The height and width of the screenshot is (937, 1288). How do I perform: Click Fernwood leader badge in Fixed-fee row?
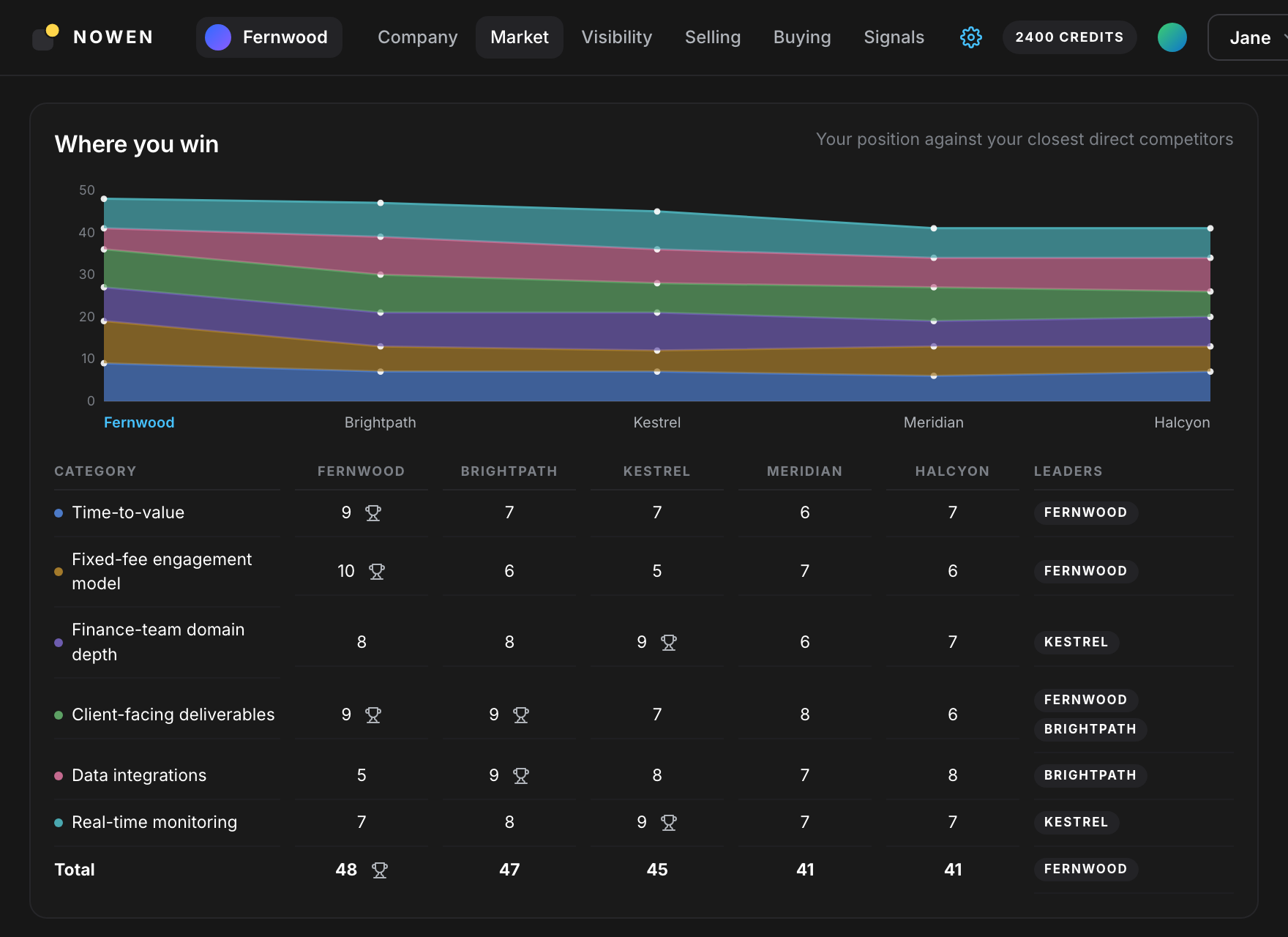pos(1085,571)
